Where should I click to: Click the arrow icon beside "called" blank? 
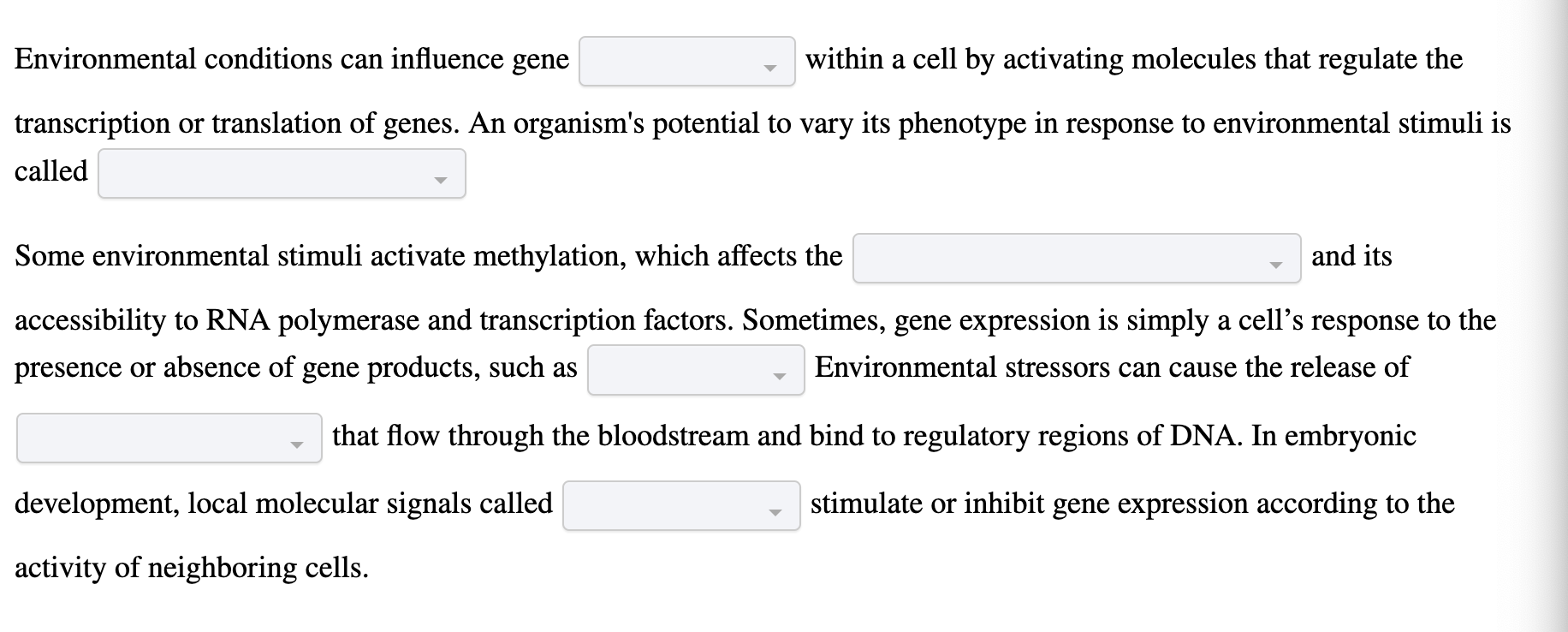pos(441,181)
